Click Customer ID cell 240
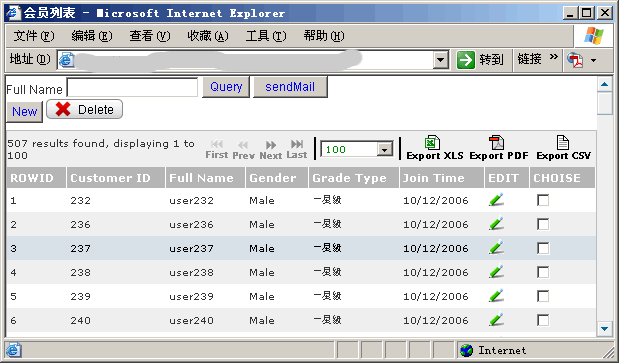This screenshot has width=619, height=363. 81,320
